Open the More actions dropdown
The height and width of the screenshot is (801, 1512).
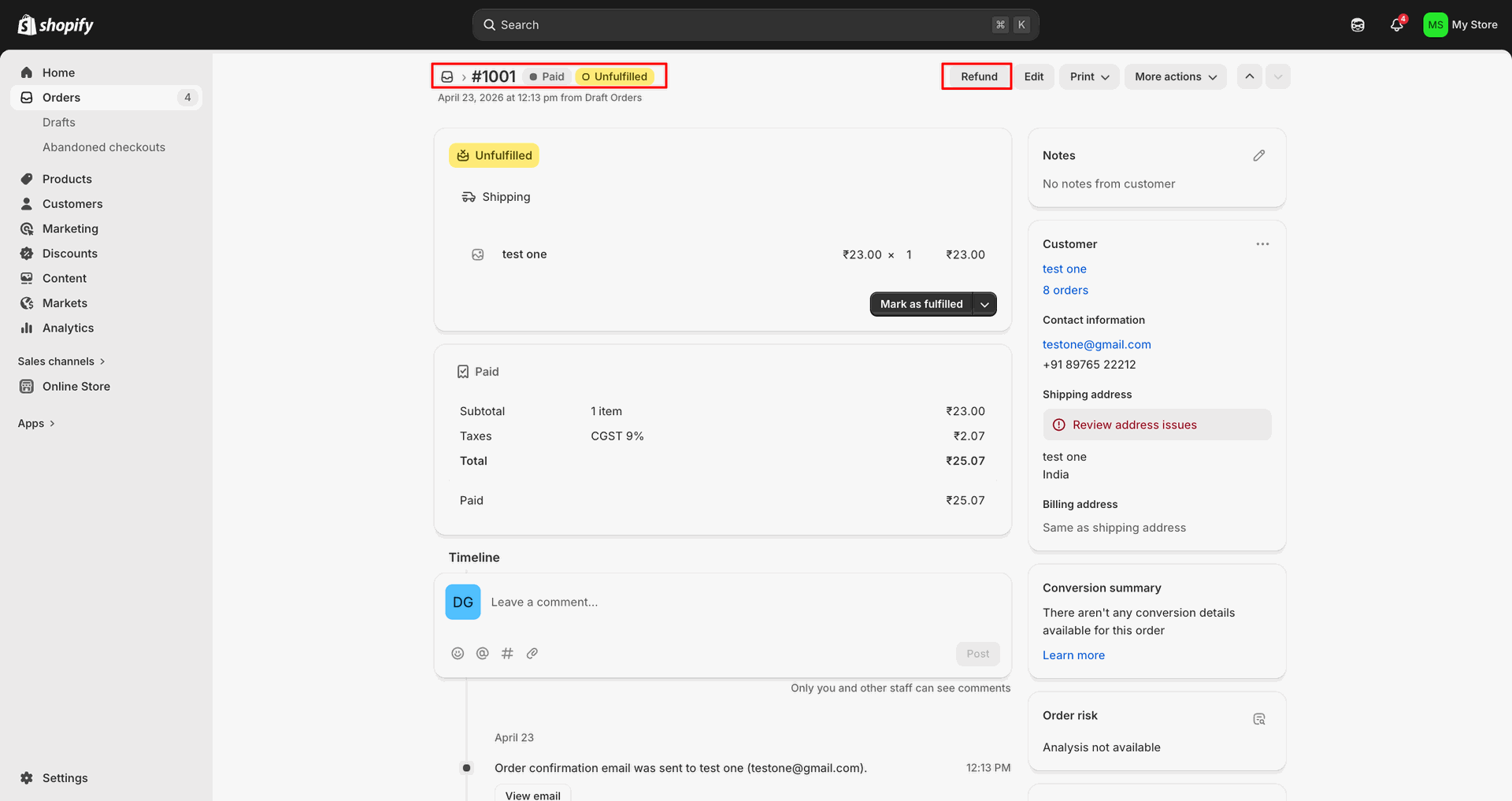1176,76
